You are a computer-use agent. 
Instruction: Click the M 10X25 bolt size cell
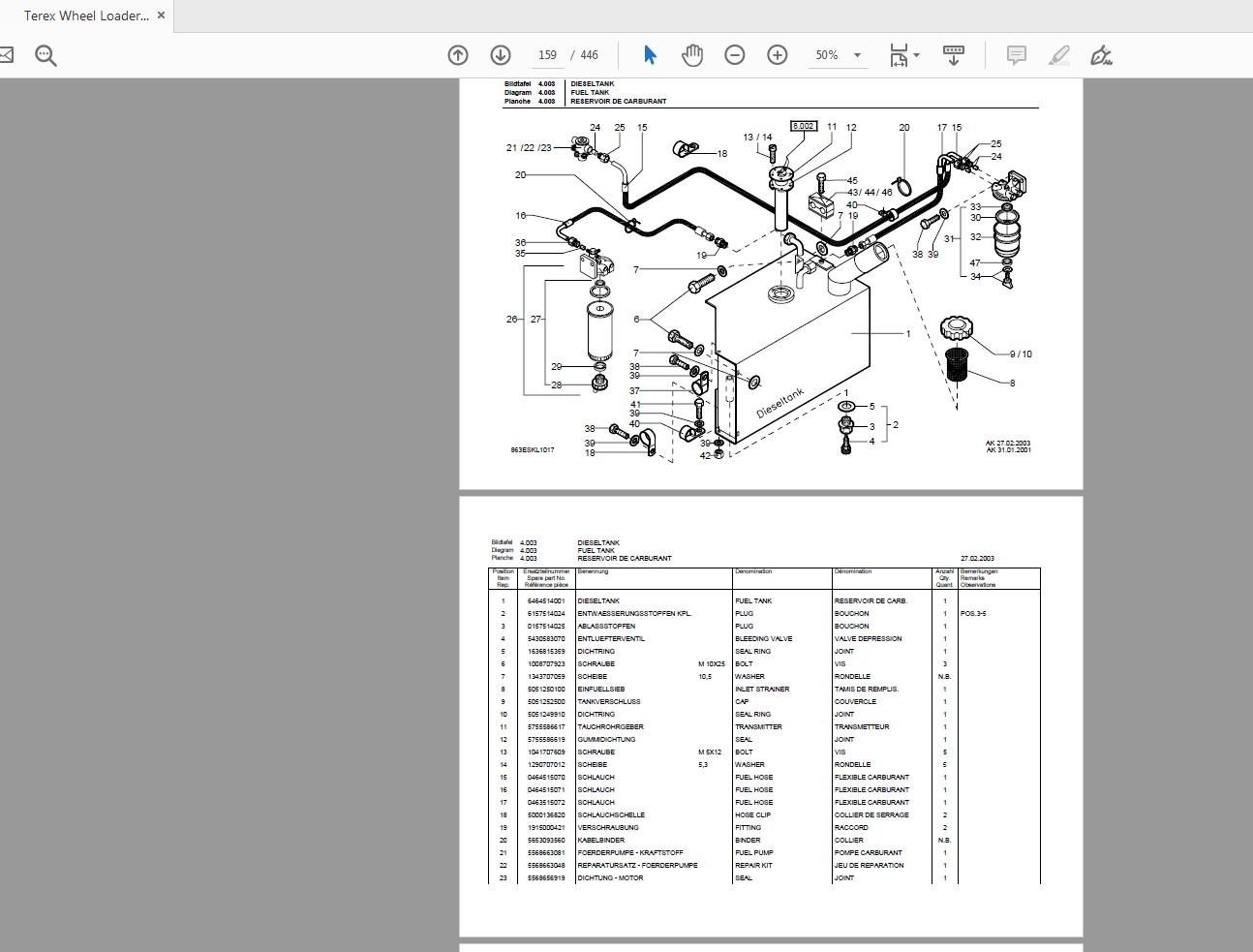coord(712,664)
